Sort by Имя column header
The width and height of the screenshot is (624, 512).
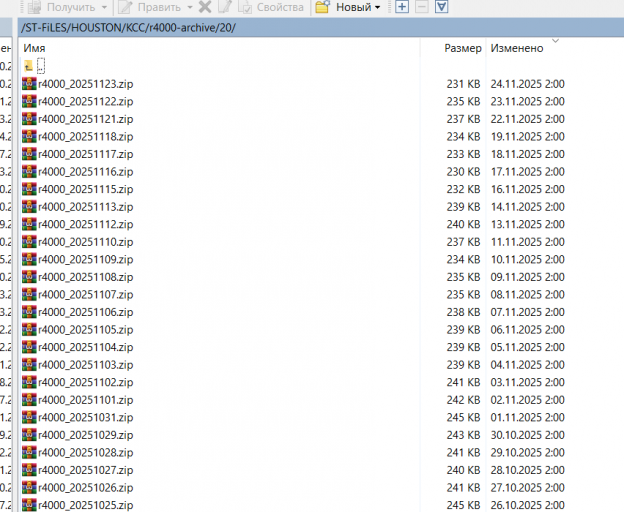tap(34, 48)
